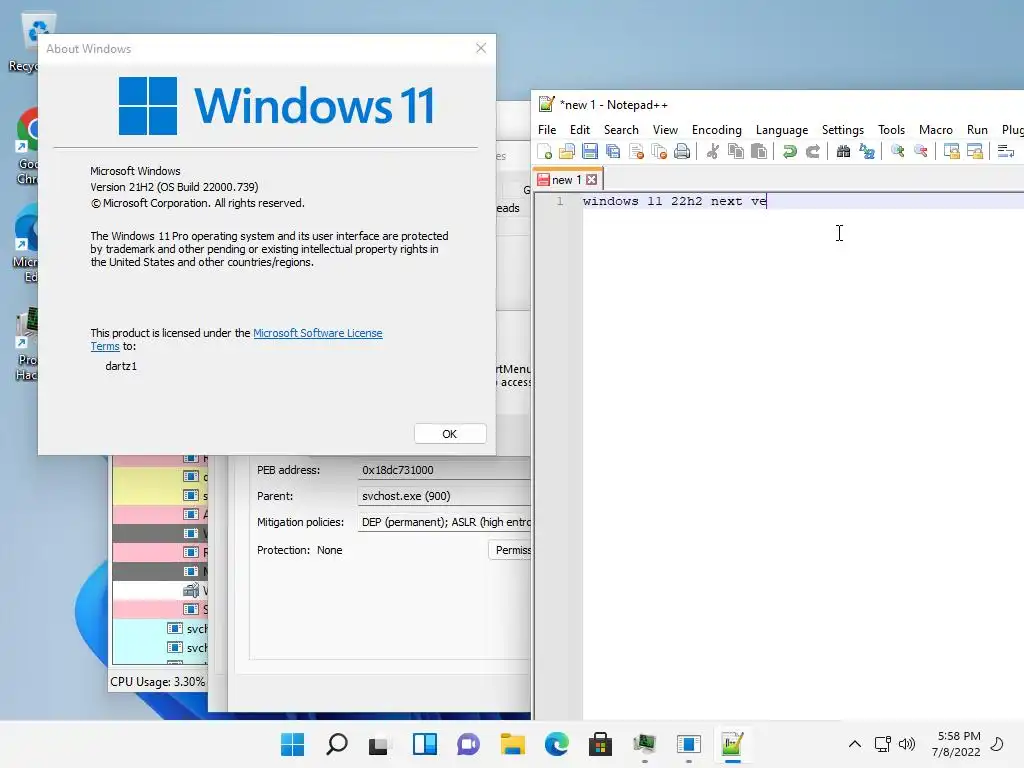This screenshot has height=768, width=1024.
Task: Click the focus assist moon icon
Action: (997, 744)
